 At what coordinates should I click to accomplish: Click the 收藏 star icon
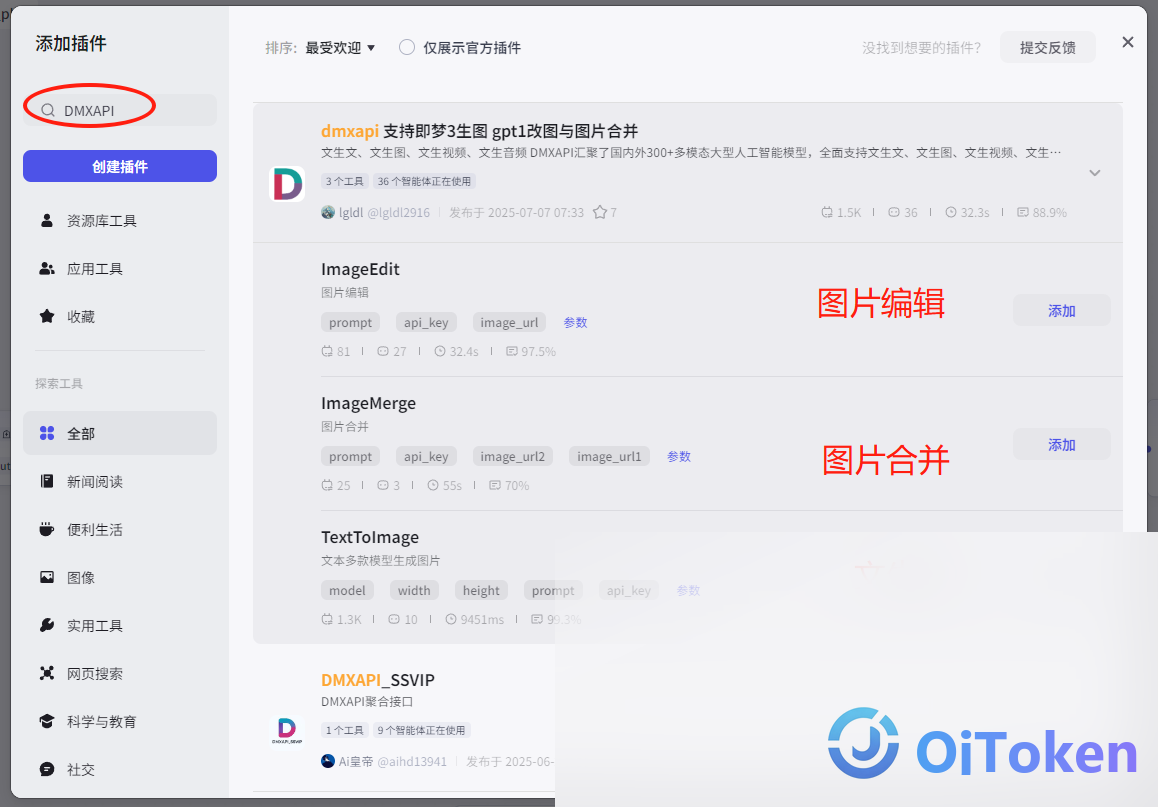[x=47, y=316]
